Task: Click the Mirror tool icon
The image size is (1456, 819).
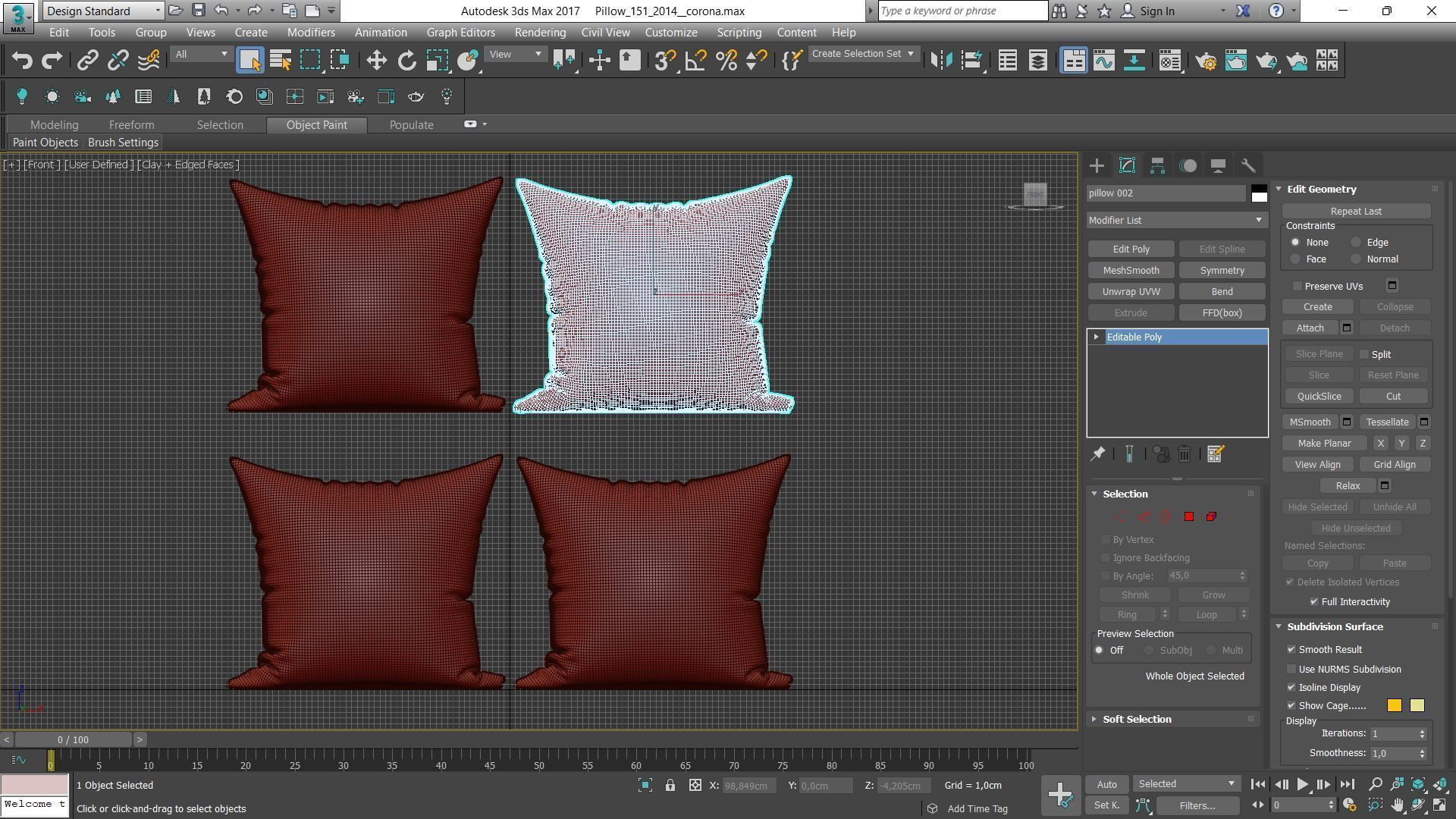Action: pyautogui.click(x=941, y=61)
